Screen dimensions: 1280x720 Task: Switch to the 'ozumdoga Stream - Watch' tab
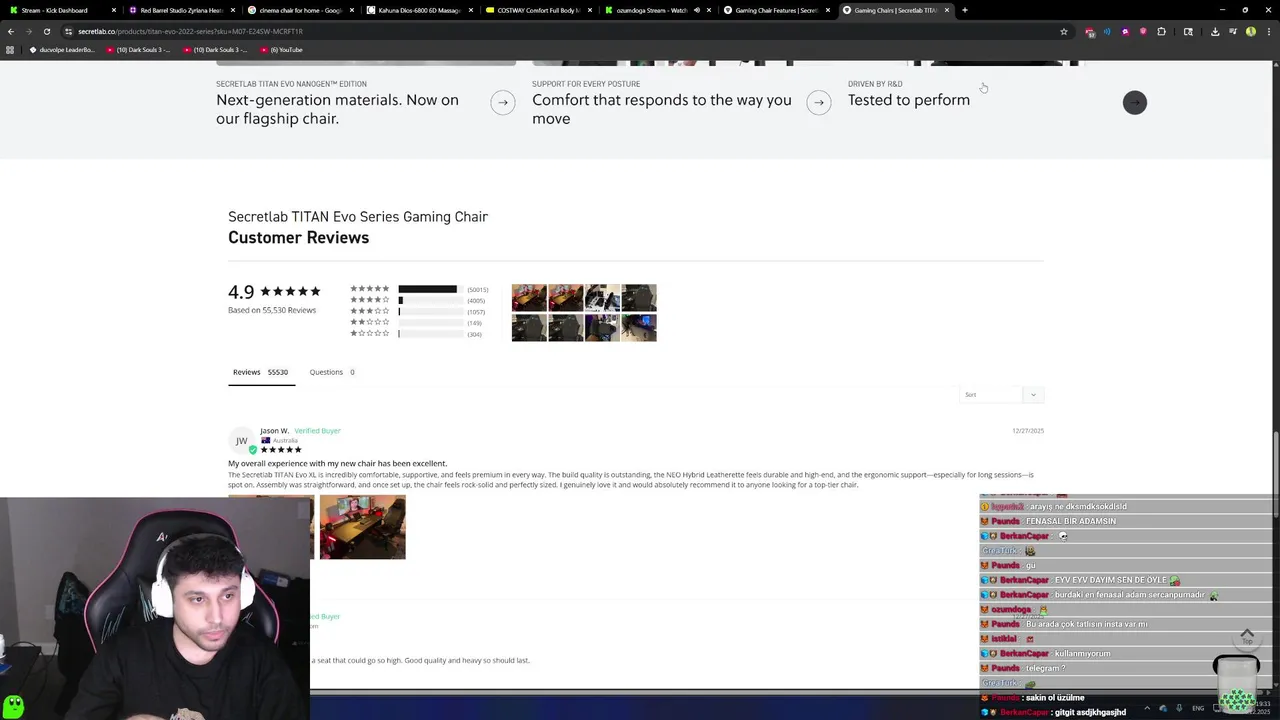[x=656, y=10]
